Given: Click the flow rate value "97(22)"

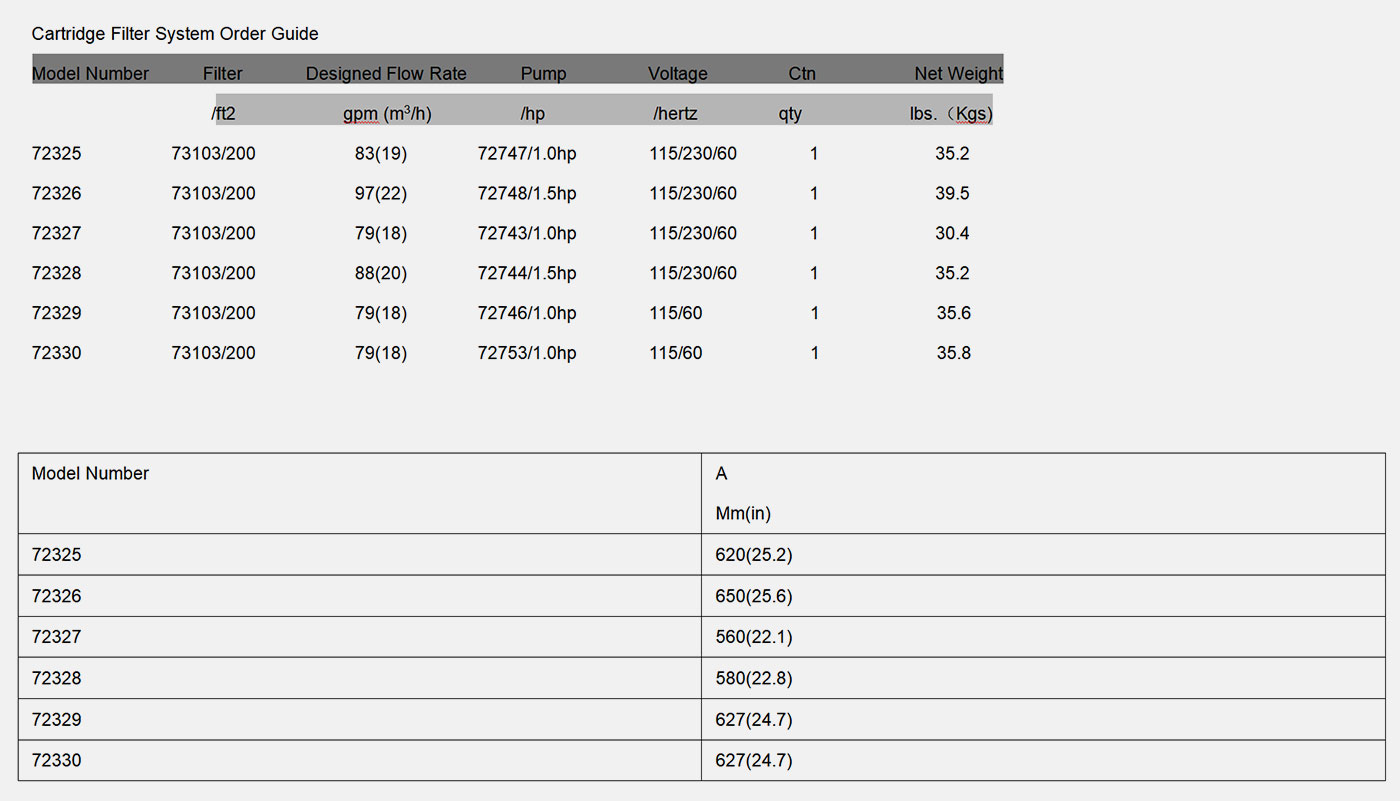Looking at the screenshot, I should pos(381,194).
